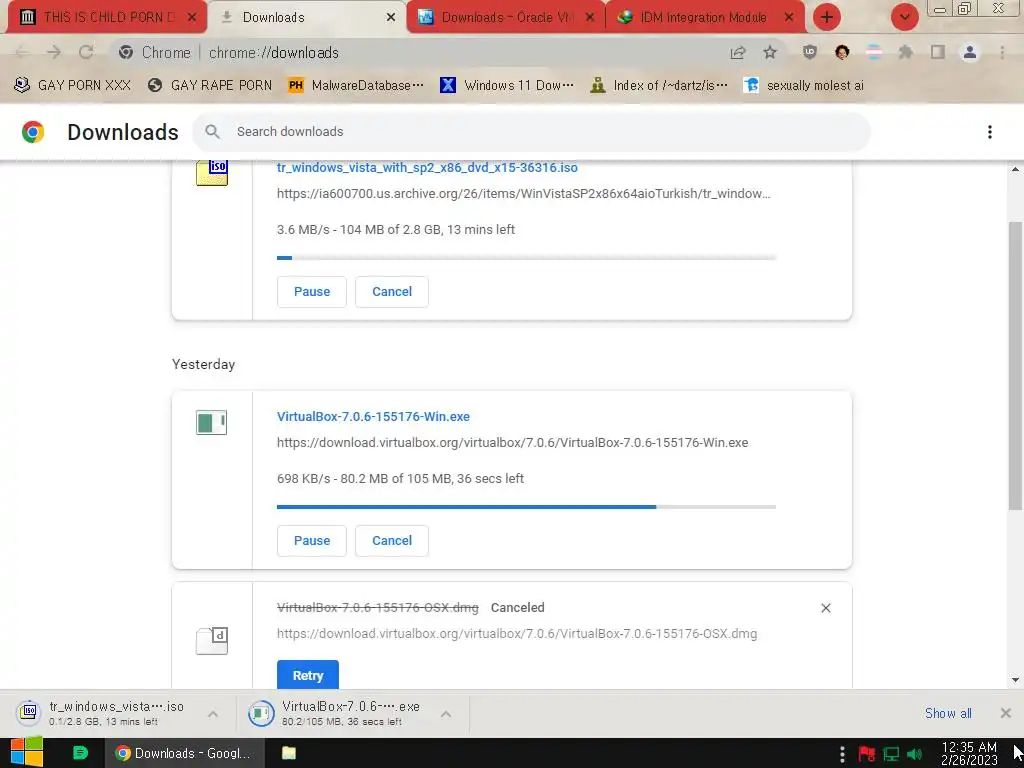This screenshot has width=1024, height=768.
Task: Open the taskbar clock showing 12:35 AM
Action: (x=969, y=754)
